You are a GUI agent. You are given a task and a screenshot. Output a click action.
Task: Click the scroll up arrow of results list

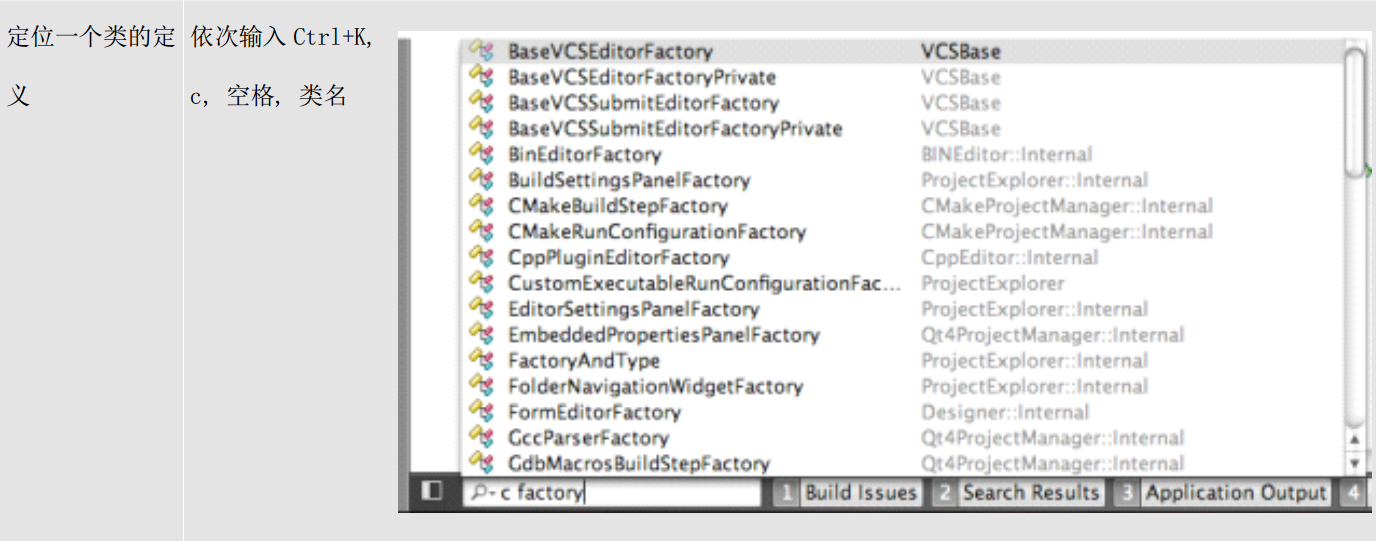click(1354, 439)
